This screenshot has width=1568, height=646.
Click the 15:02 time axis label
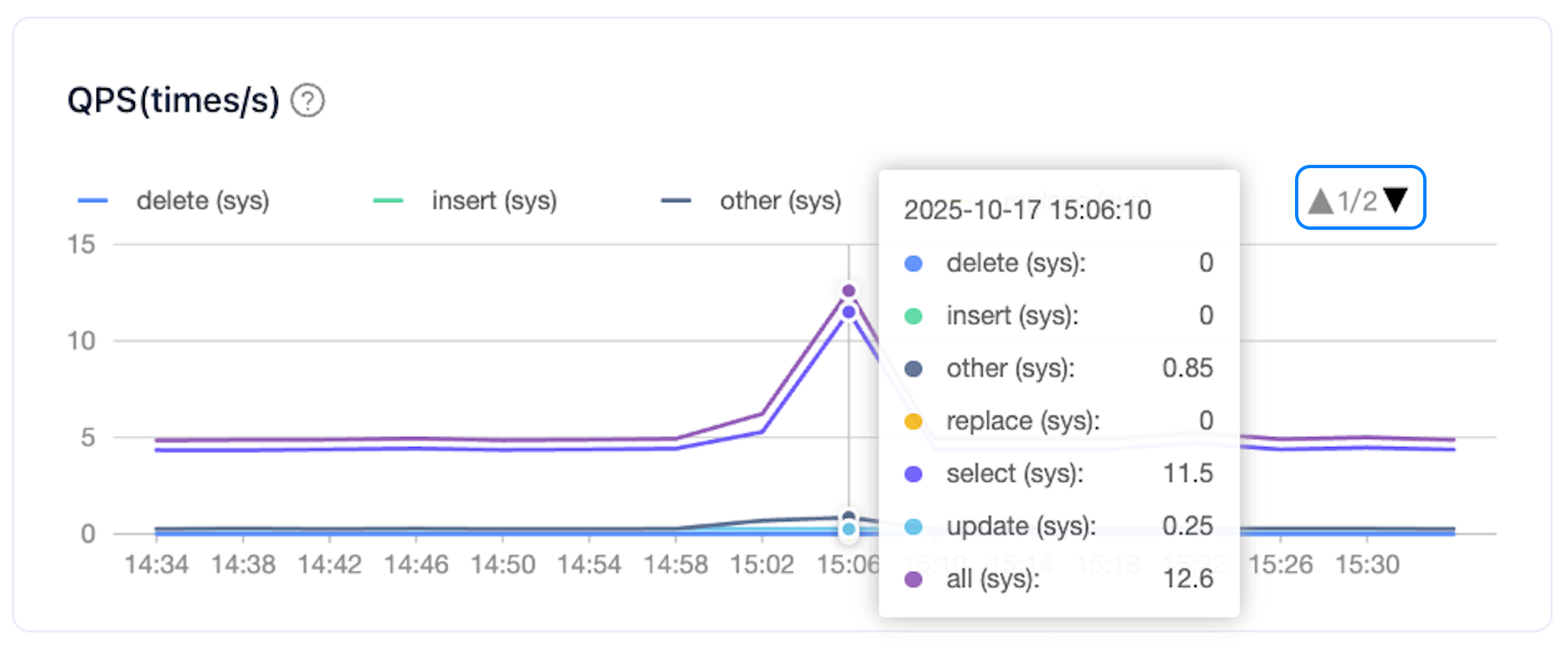point(762,564)
